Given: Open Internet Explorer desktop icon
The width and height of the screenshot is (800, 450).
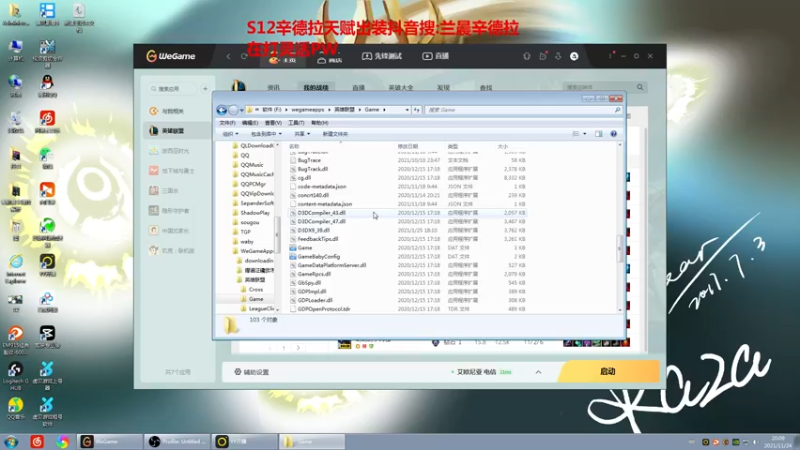Looking at the screenshot, I should (x=16, y=268).
